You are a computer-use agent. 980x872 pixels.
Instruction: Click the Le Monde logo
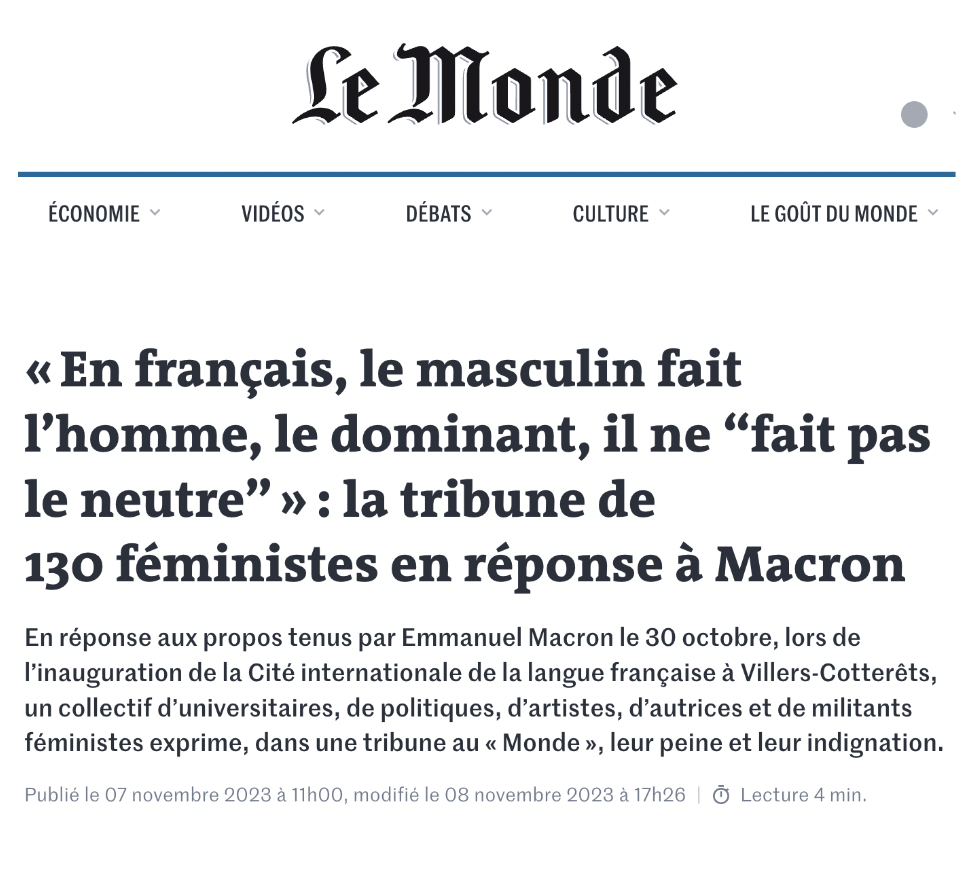[485, 84]
